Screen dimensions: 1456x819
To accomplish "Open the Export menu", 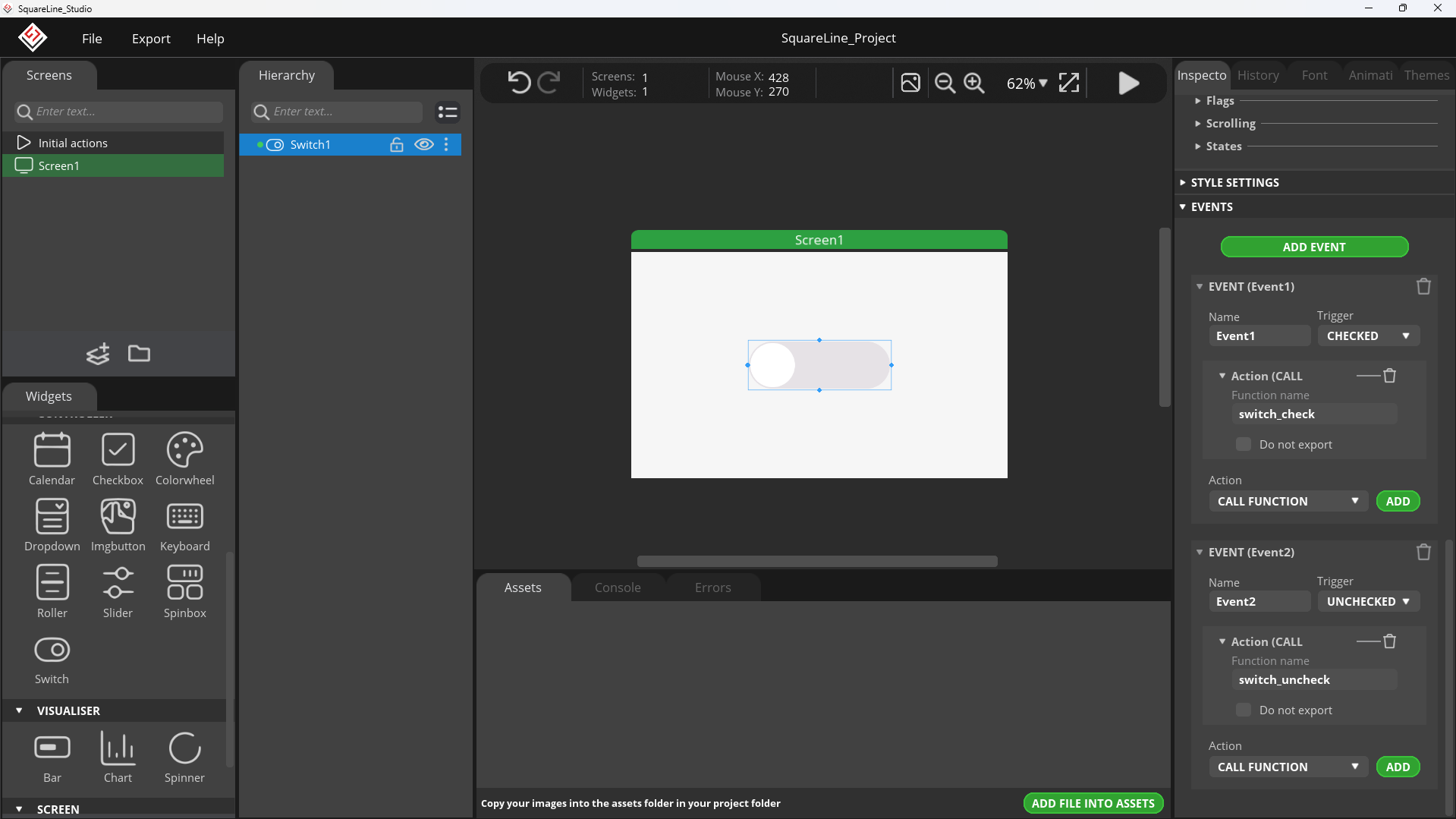I will pyautogui.click(x=151, y=38).
